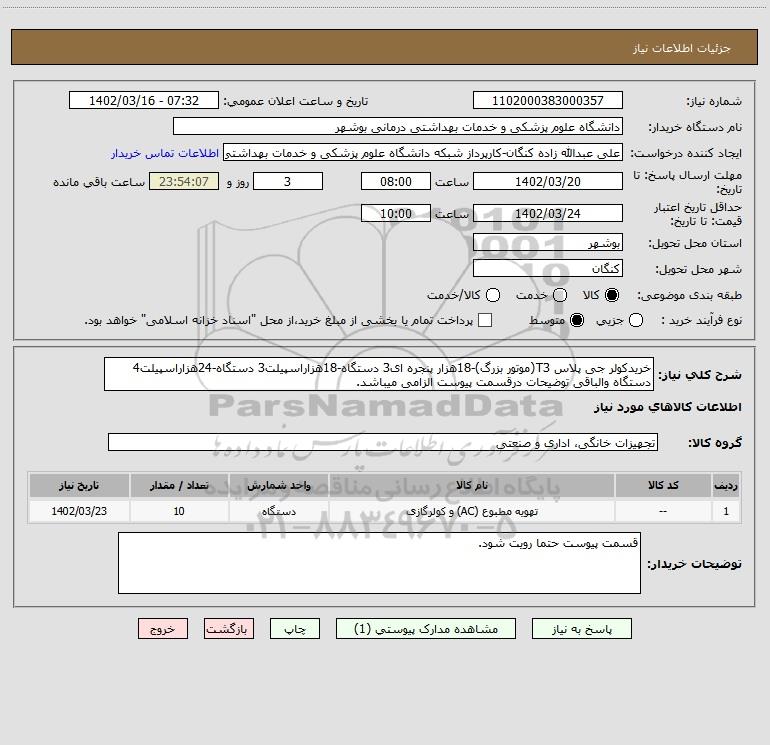Click the air conditioning table row
Image resolution: width=770 pixels, height=745 pixels.
pyautogui.click(x=385, y=511)
